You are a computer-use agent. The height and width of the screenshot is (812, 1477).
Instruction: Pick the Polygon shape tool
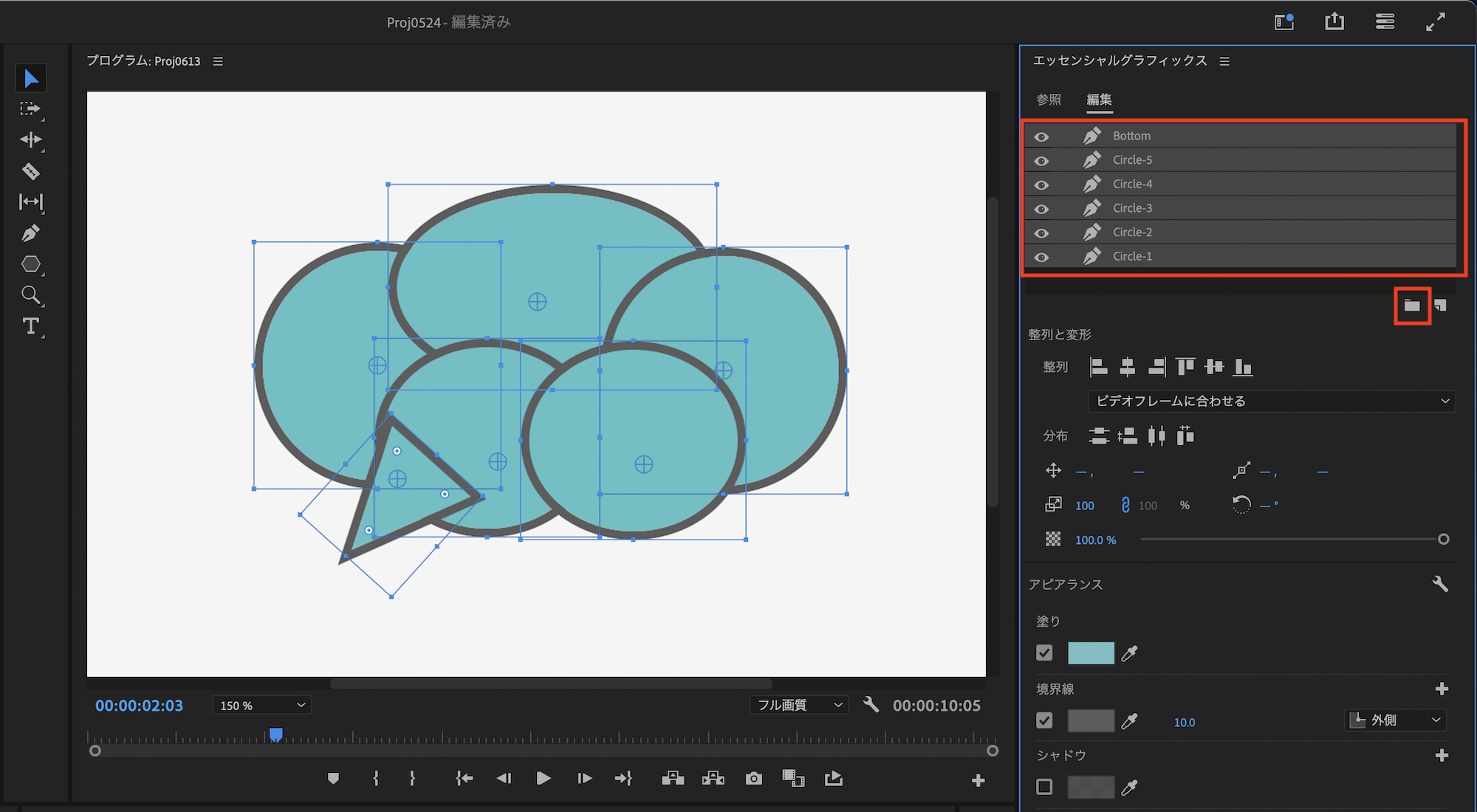click(x=30, y=264)
